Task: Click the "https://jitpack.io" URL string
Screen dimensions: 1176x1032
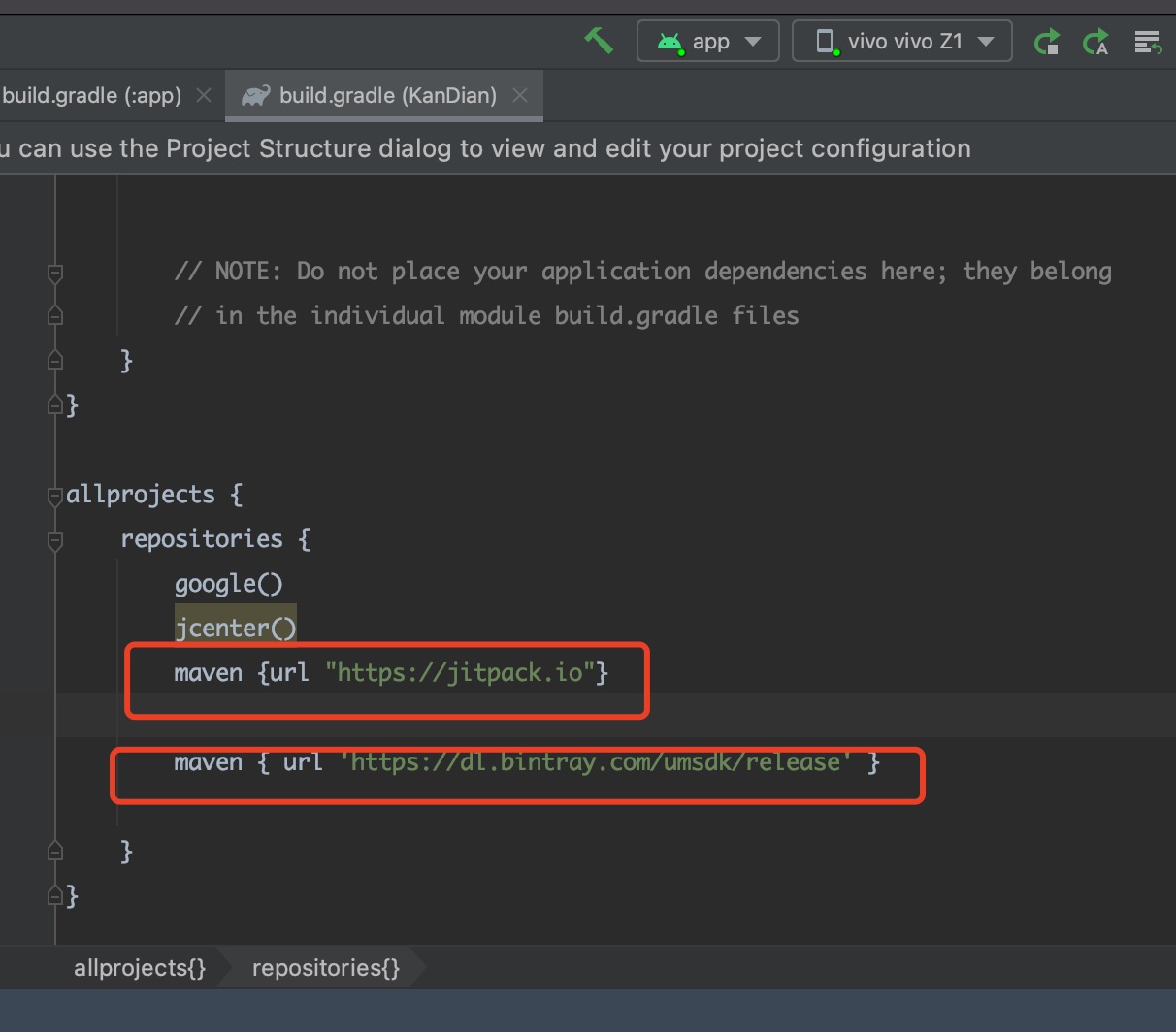Action: pos(460,672)
